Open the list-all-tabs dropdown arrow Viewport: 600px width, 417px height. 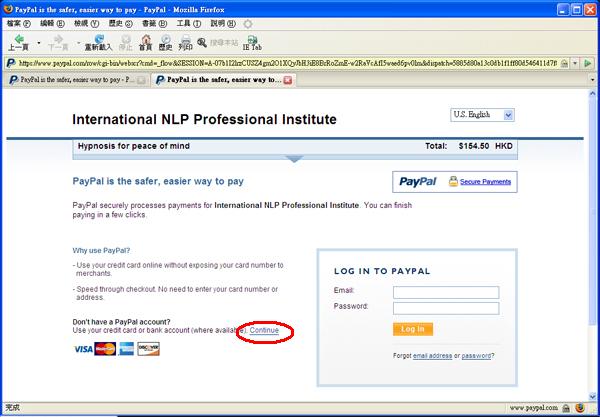pyautogui.click(x=593, y=80)
